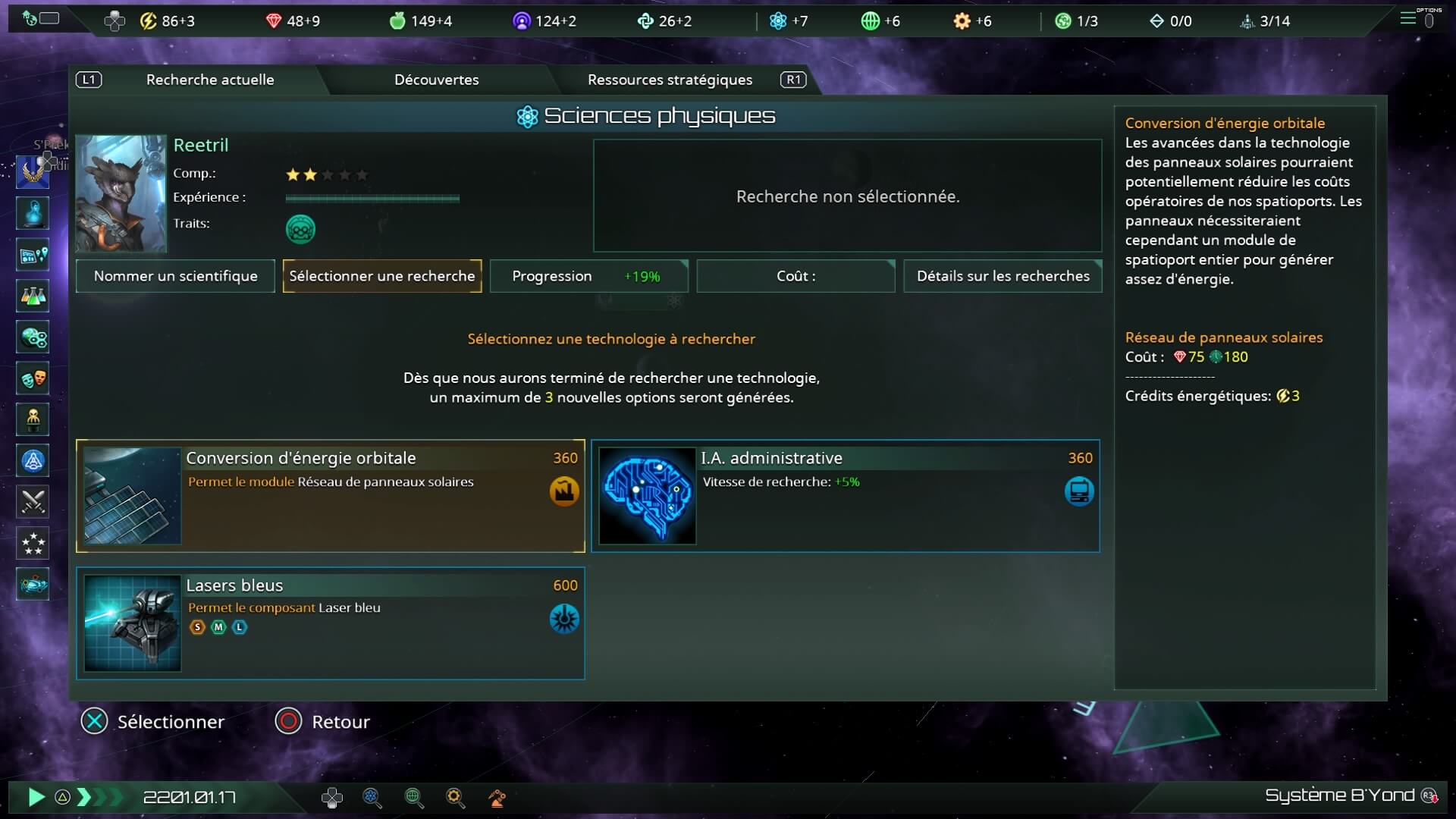Increase game speed with fast-forward arrows
The height and width of the screenshot is (819, 1456).
[x=99, y=797]
